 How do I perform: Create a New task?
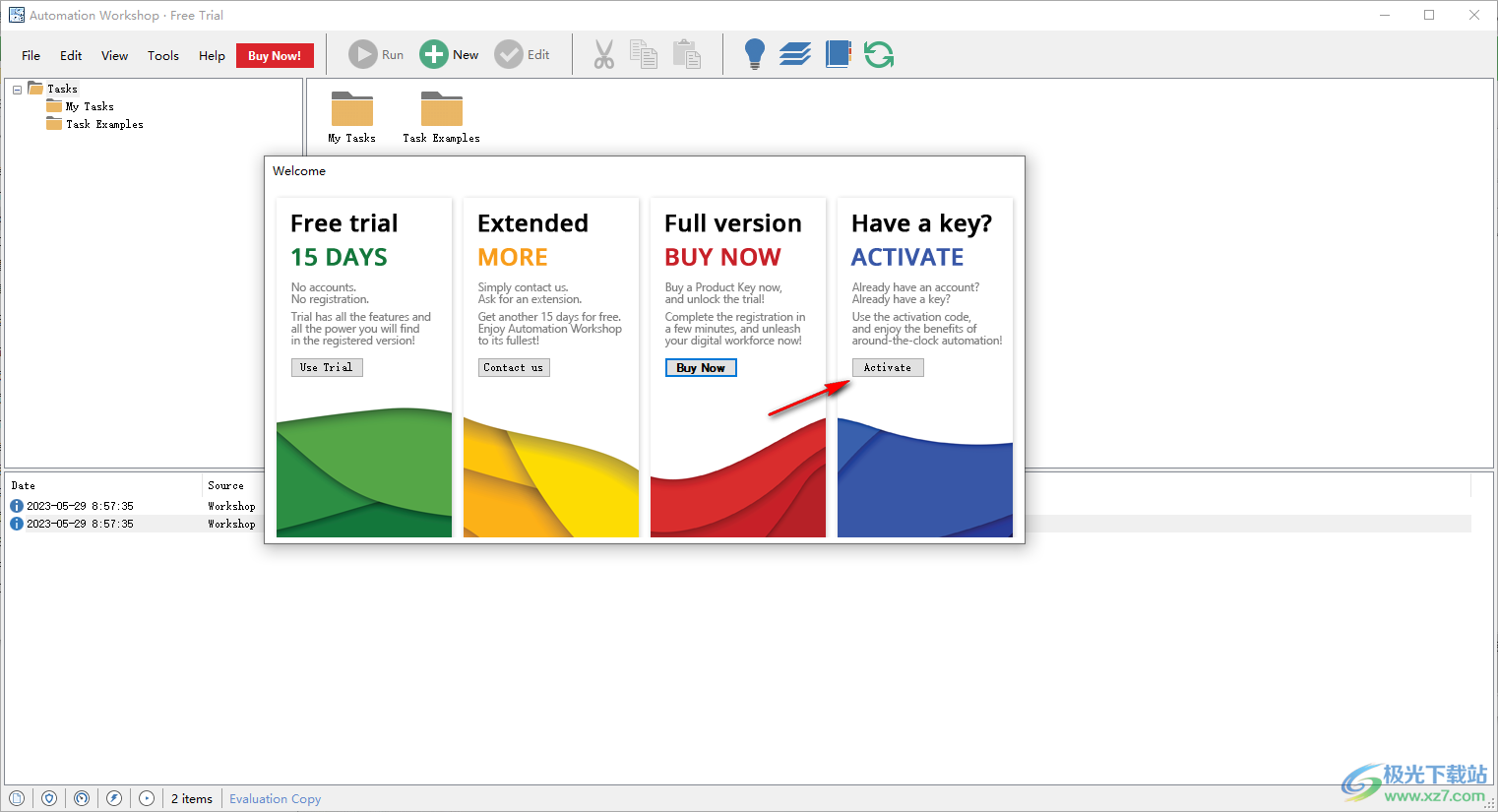click(x=449, y=55)
